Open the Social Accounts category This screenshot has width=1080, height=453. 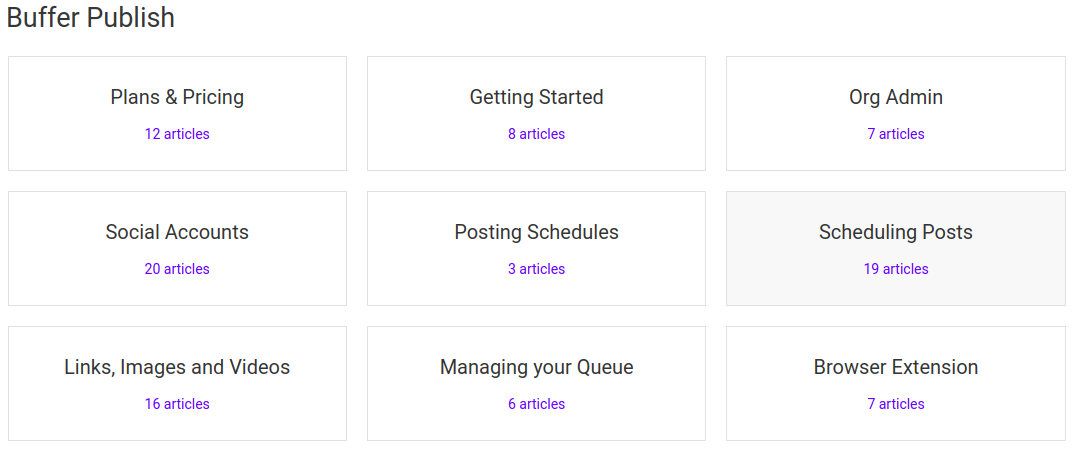[x=177, y=232]
